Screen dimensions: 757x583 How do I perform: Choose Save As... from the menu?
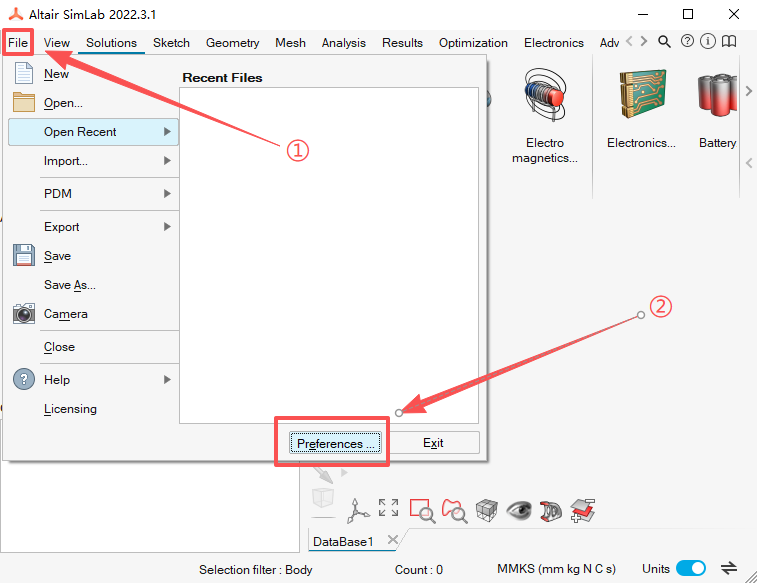(70, 285)
